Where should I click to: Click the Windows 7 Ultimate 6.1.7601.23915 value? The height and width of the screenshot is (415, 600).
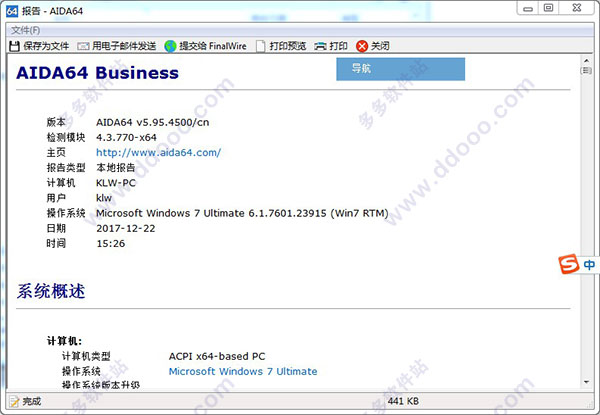[x=242, y=213]
